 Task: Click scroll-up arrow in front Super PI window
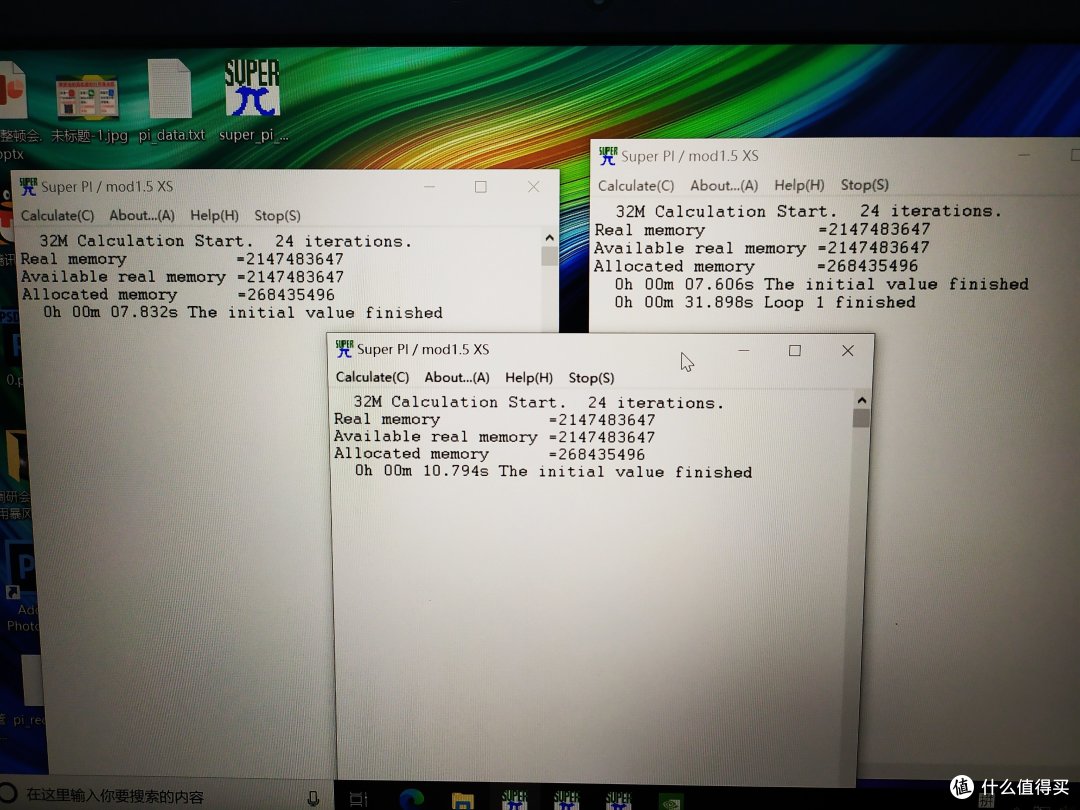[862, 400]
